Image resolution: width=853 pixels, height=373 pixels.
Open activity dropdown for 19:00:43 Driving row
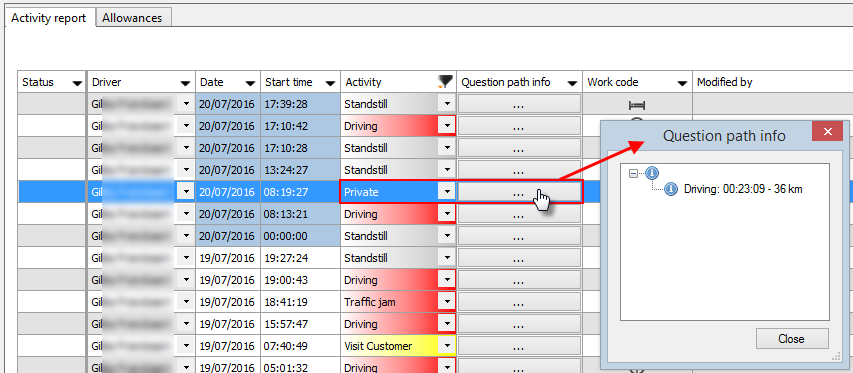(447, 280)
